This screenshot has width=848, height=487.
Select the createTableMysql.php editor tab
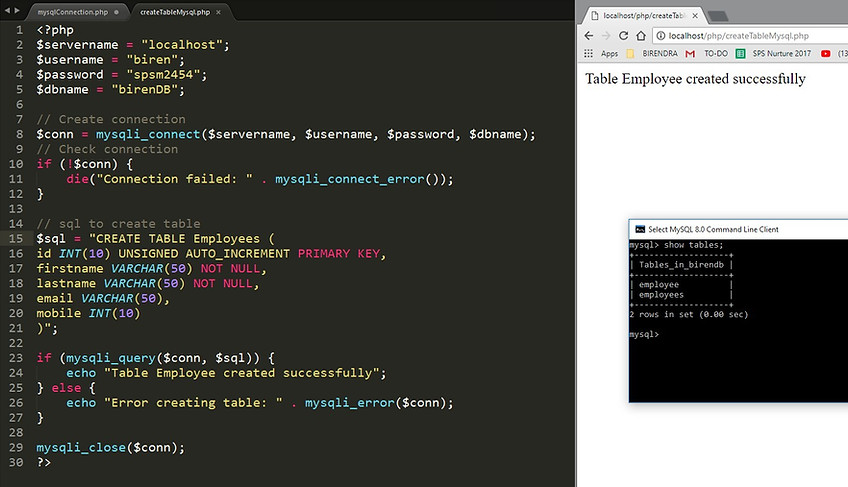coord(175,12)
